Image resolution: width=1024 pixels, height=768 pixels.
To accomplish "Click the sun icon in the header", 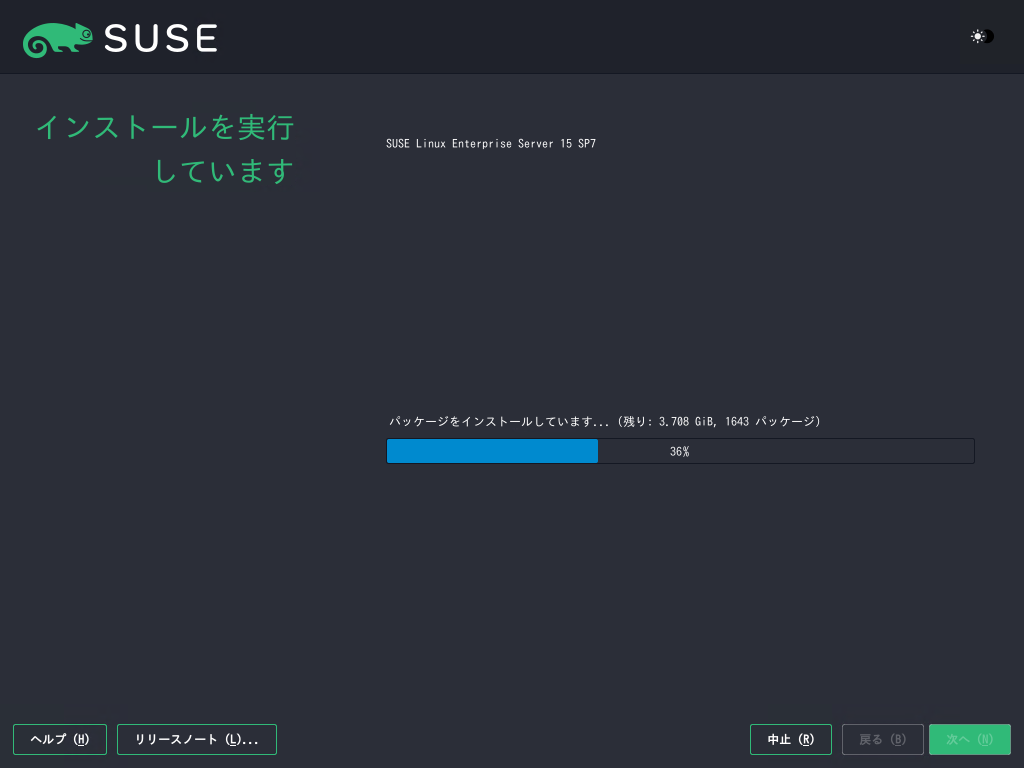I will point(977,37).
